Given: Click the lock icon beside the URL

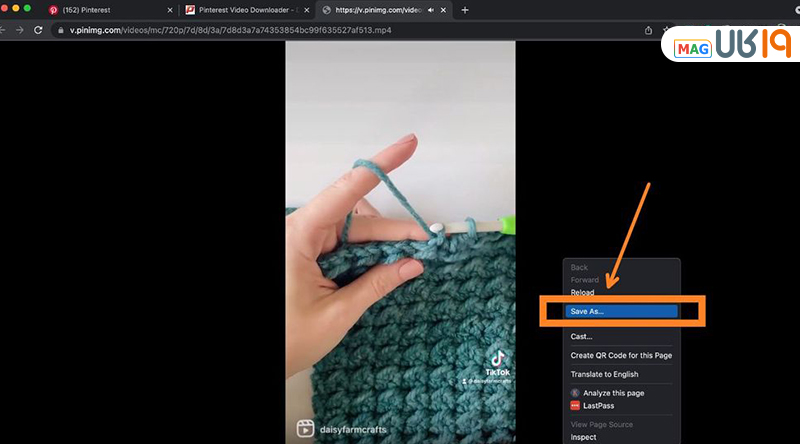Looking at the screenshot, I should pos(61,30).
